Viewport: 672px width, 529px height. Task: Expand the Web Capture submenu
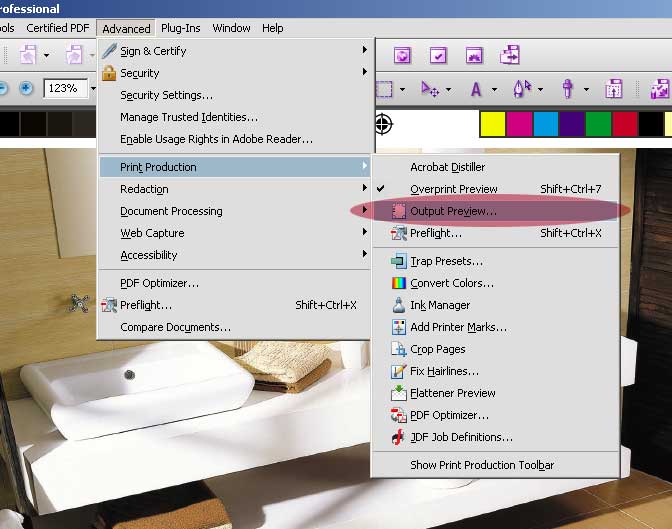[x=235, y=233]
